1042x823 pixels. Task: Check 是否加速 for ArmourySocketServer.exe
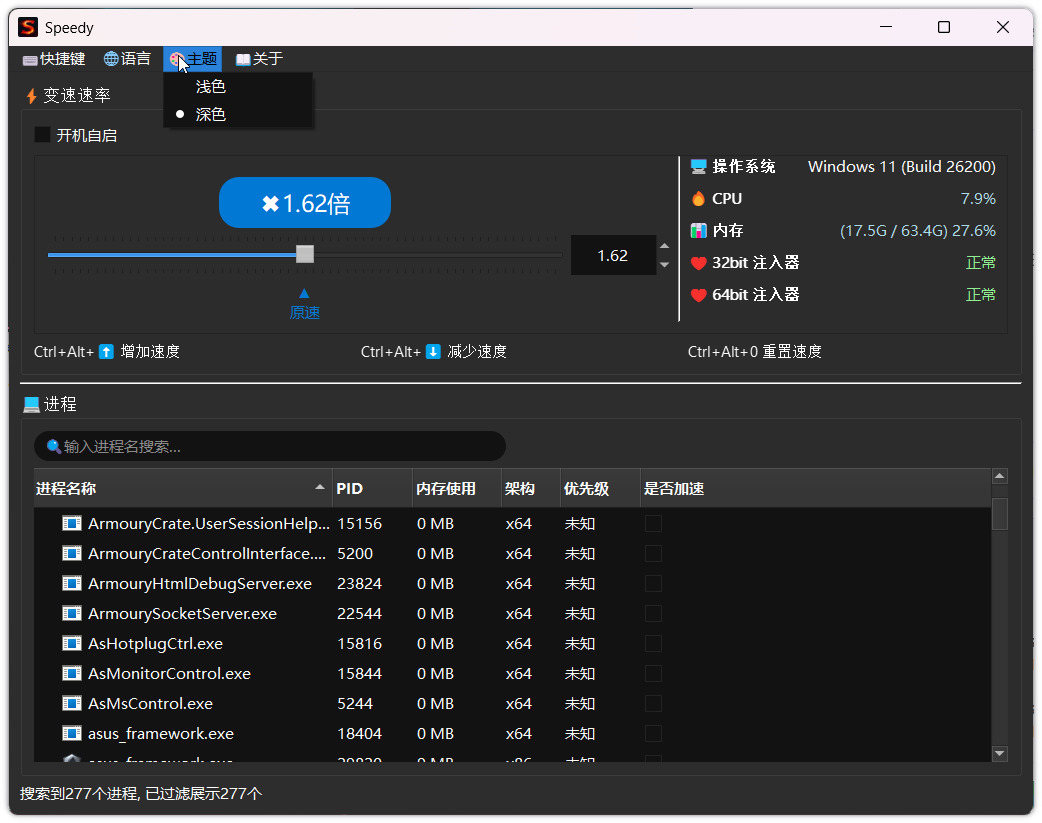[x=653, y=613]
